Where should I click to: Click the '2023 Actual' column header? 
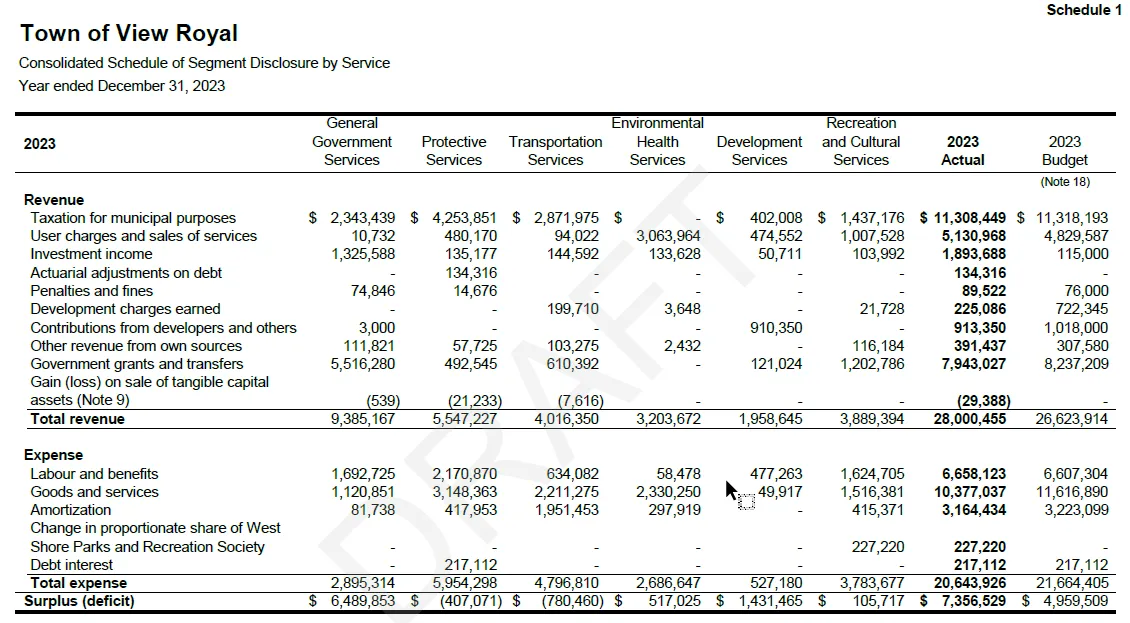(963, 151)
